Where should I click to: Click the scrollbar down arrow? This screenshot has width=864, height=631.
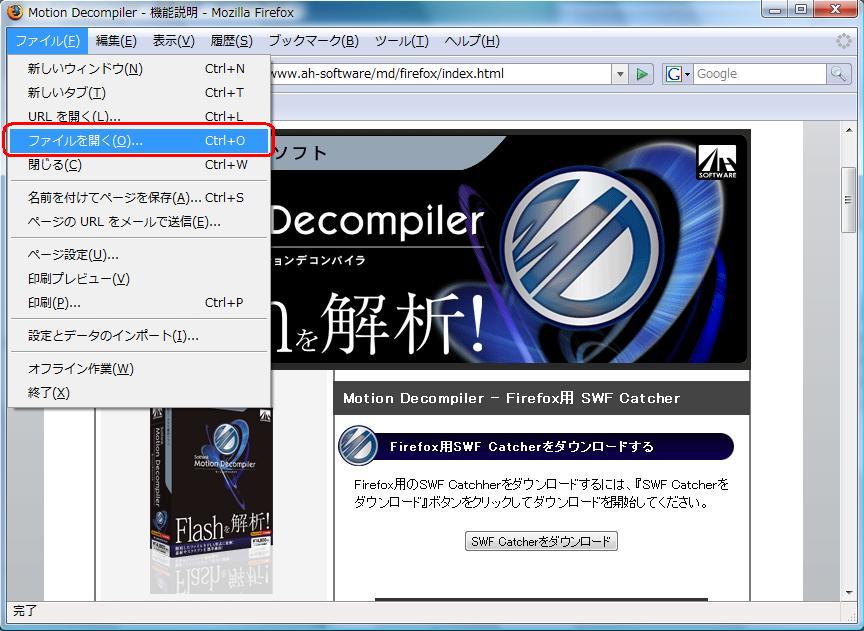(849, 593)
